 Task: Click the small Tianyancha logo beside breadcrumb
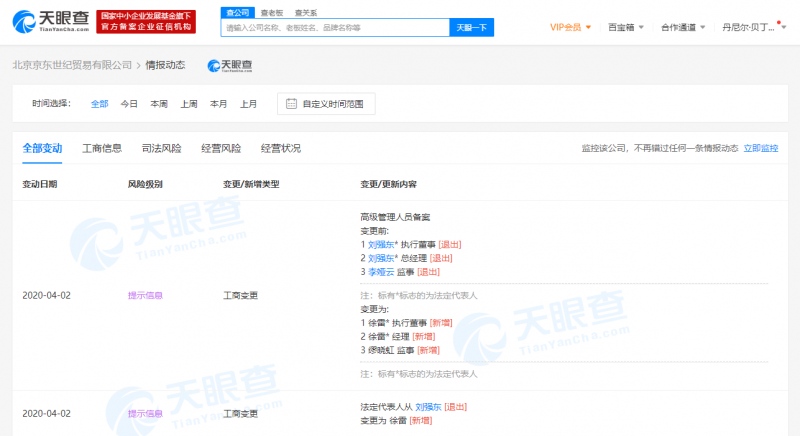tap(230, 65)
